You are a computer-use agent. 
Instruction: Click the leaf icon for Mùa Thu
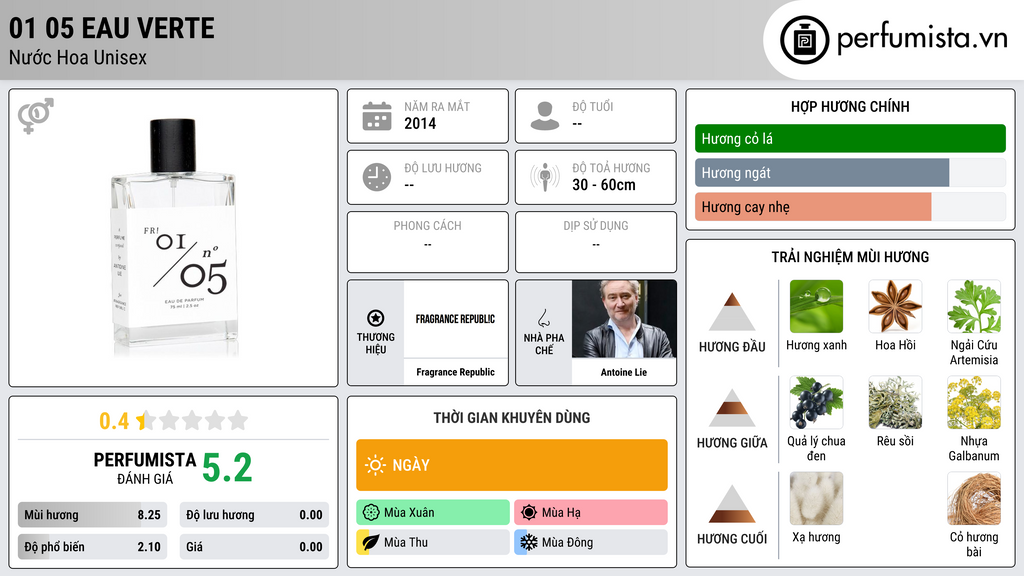(370, 542)
